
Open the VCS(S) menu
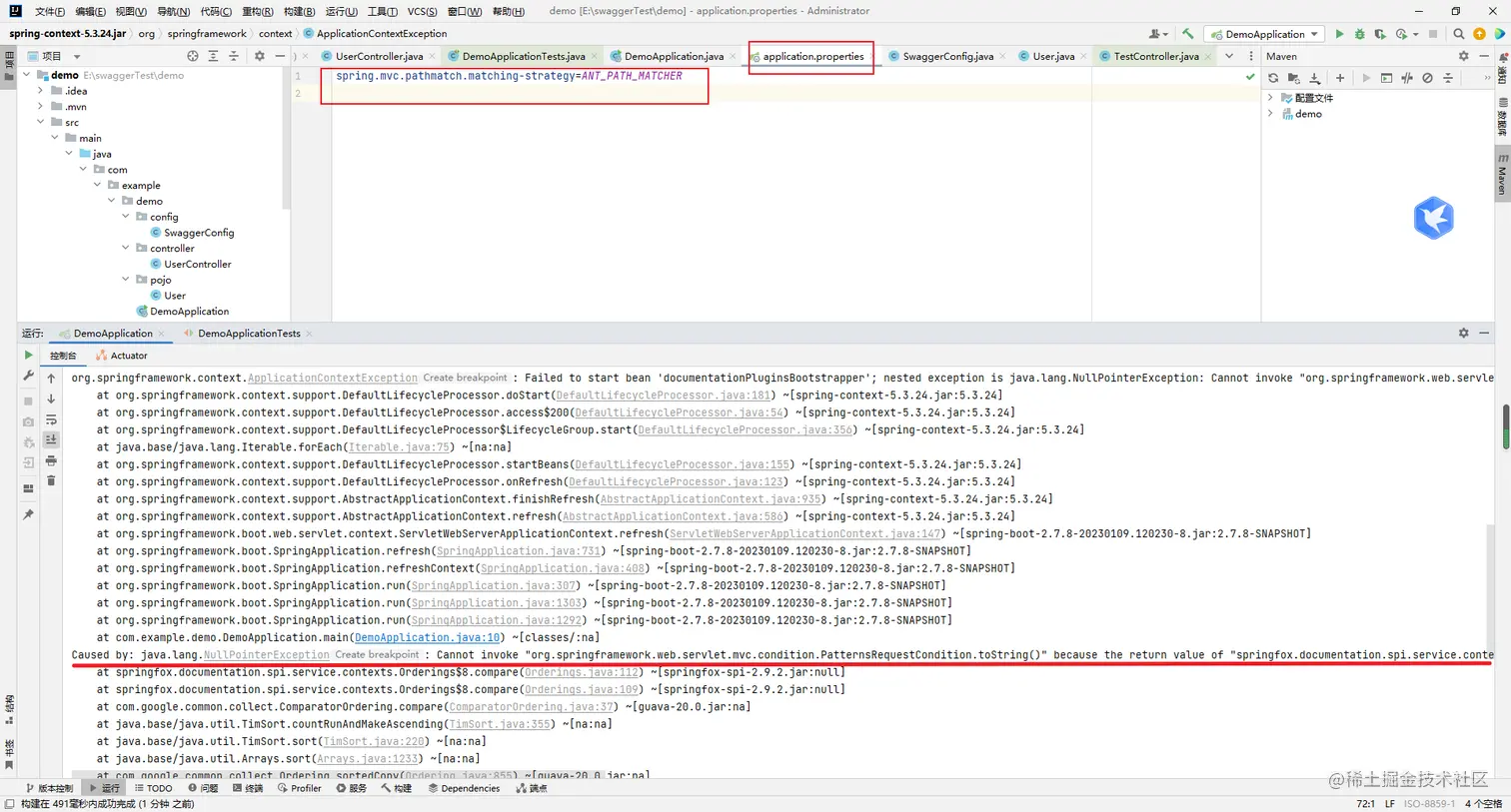pyautogui.click(x=422, y=11)
